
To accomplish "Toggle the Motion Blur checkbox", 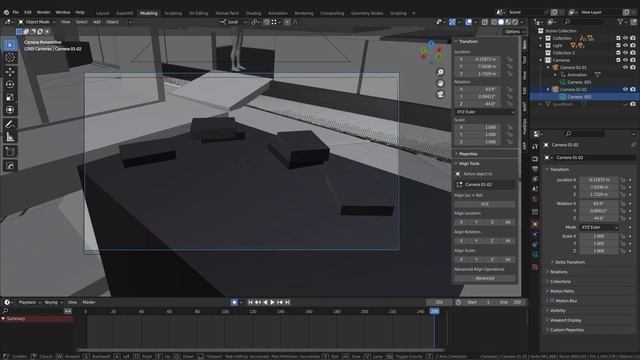I will point(552,300).
